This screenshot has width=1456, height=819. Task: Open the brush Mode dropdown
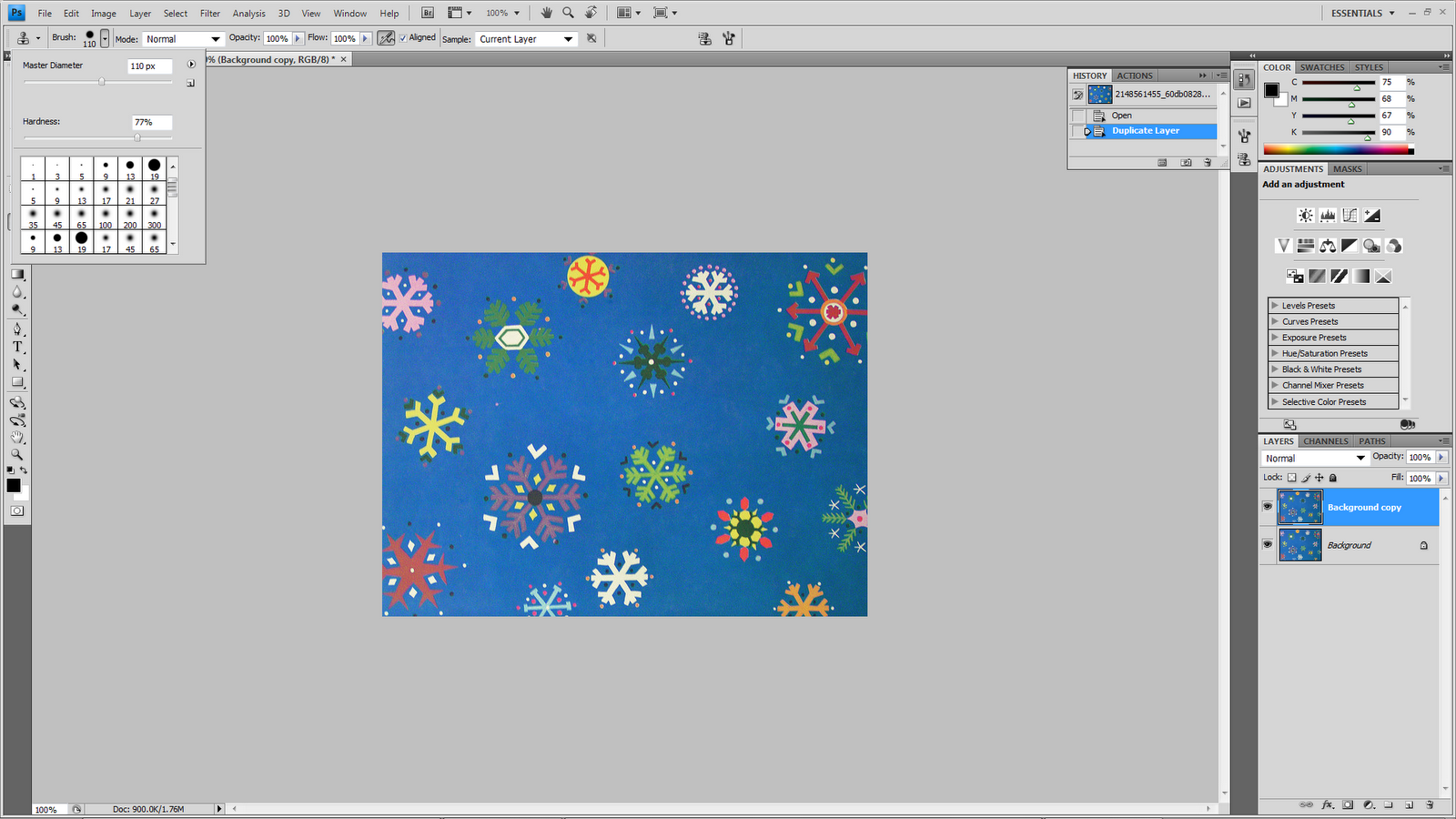[x=183, y=39]
